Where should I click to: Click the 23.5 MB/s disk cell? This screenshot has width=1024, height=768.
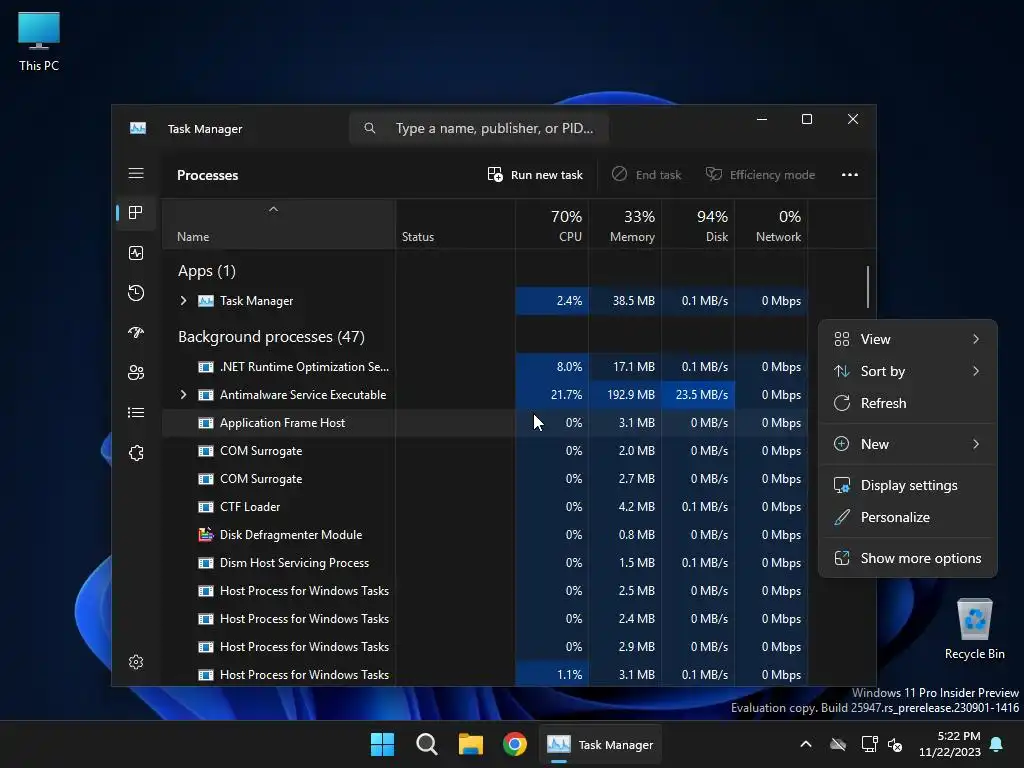[698, 394]
